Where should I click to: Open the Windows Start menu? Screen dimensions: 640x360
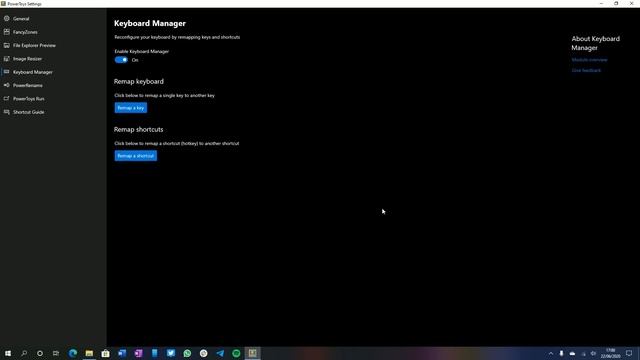click(x=8, y=353)
